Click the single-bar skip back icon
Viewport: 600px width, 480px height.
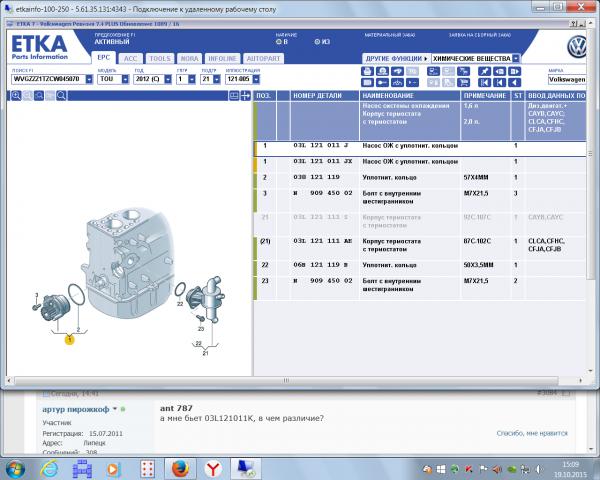click(499, 82)
